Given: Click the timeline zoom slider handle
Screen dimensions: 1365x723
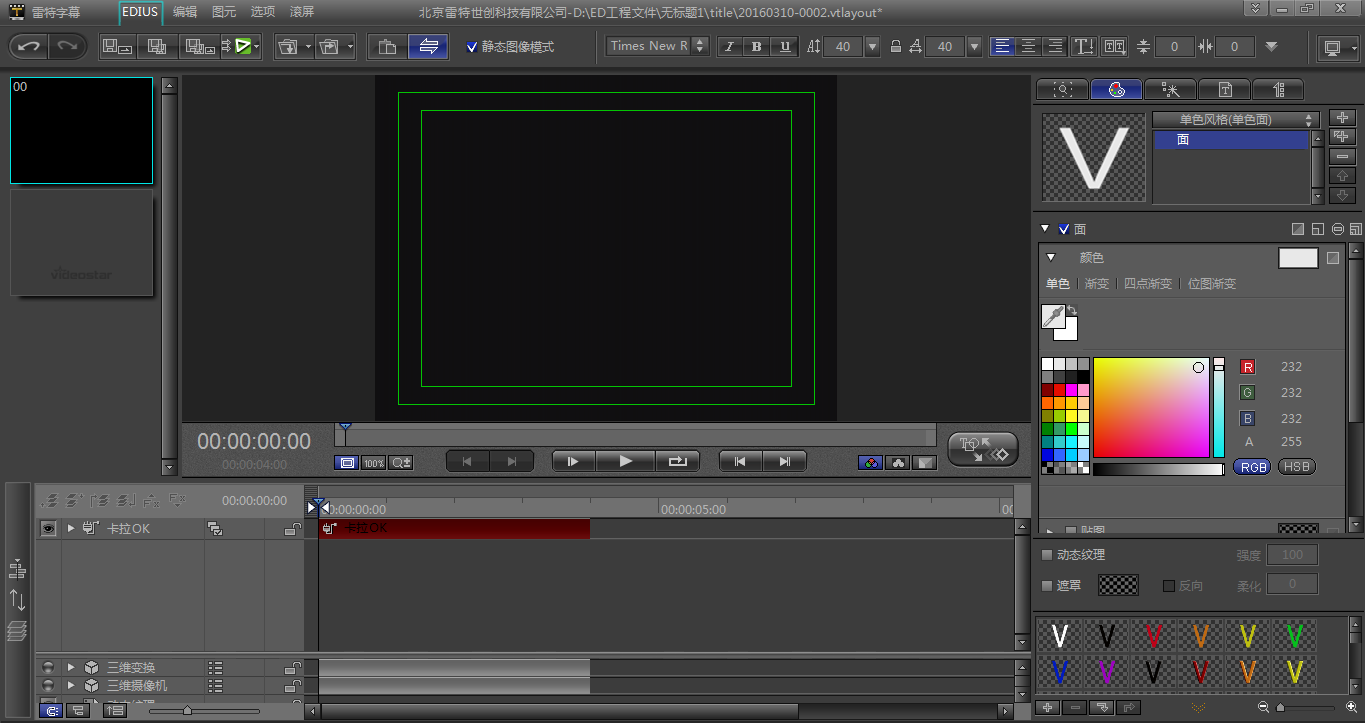Looking at the screenshot, I should (187, 710).
